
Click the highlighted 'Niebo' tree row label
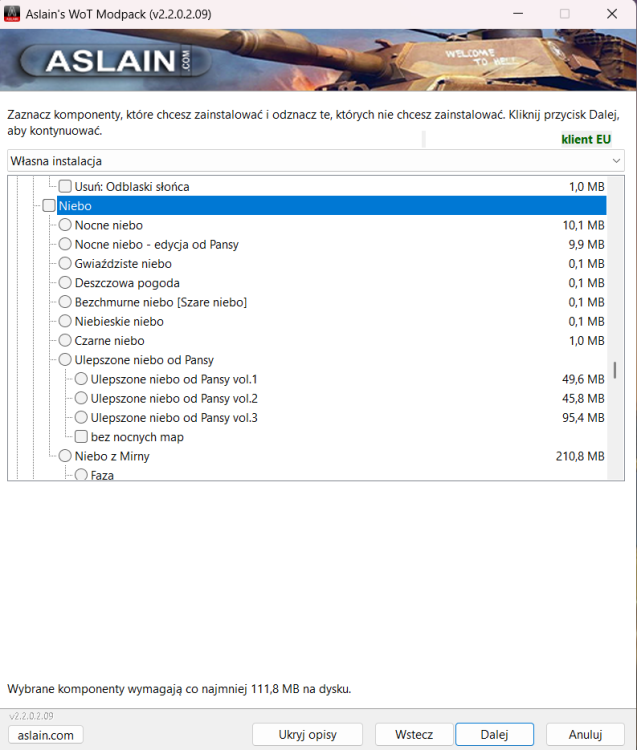point(75,206)
